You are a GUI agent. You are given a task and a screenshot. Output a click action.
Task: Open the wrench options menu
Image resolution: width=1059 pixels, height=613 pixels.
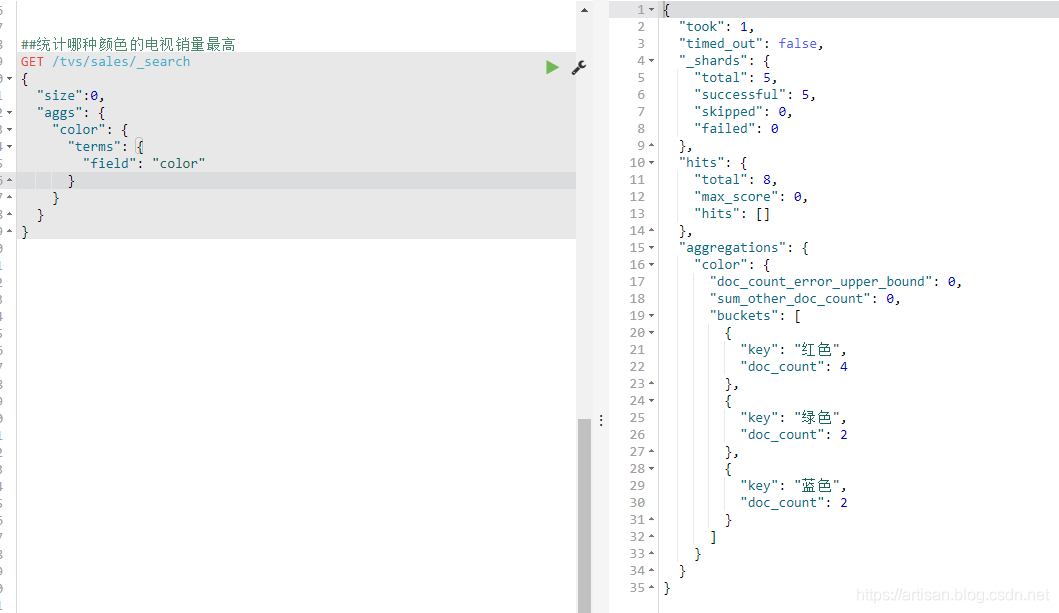click(x=578, y=67)
